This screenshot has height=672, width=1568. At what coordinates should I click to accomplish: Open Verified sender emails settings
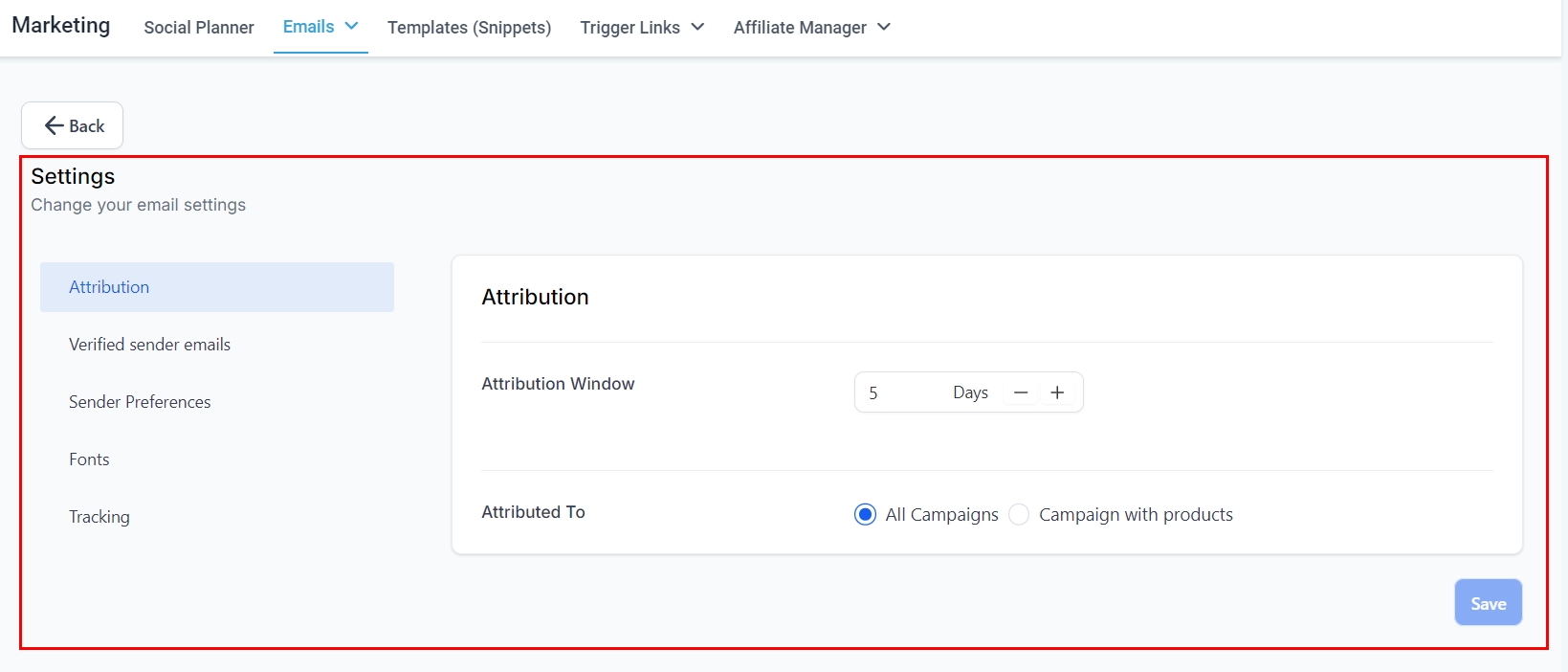point(149,345)
